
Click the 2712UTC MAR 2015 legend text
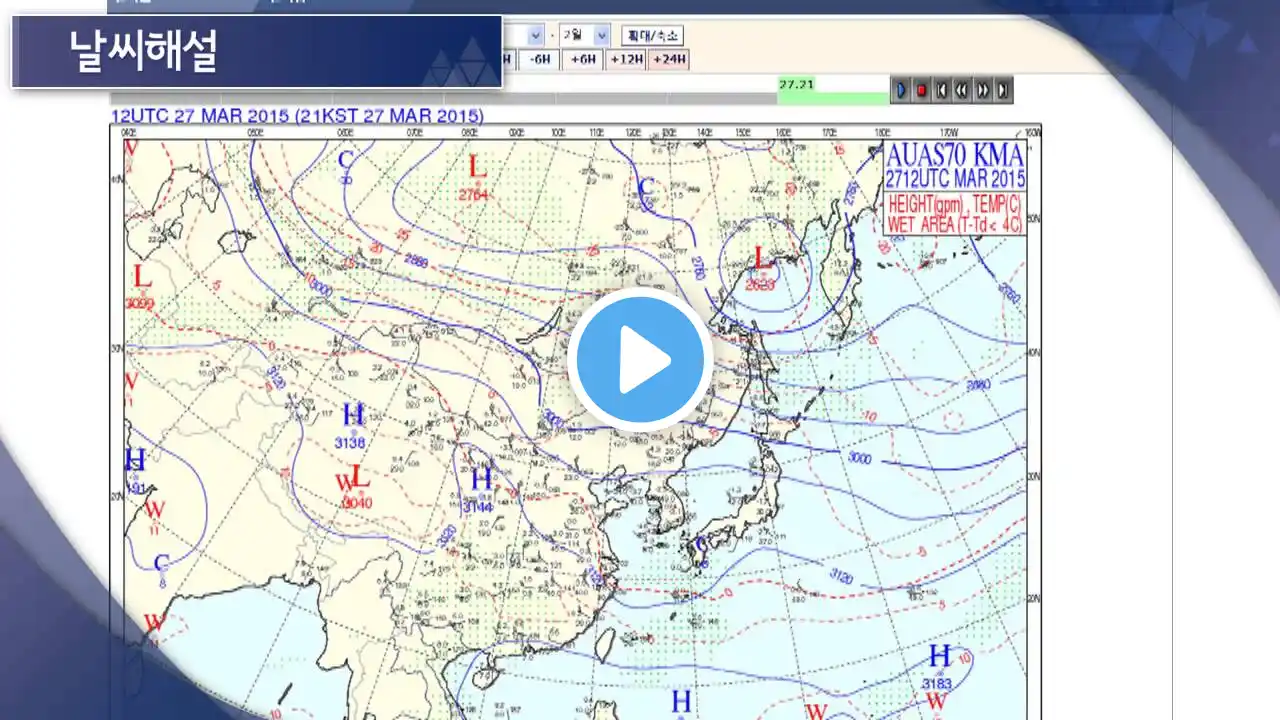click(x=954, y=180)
